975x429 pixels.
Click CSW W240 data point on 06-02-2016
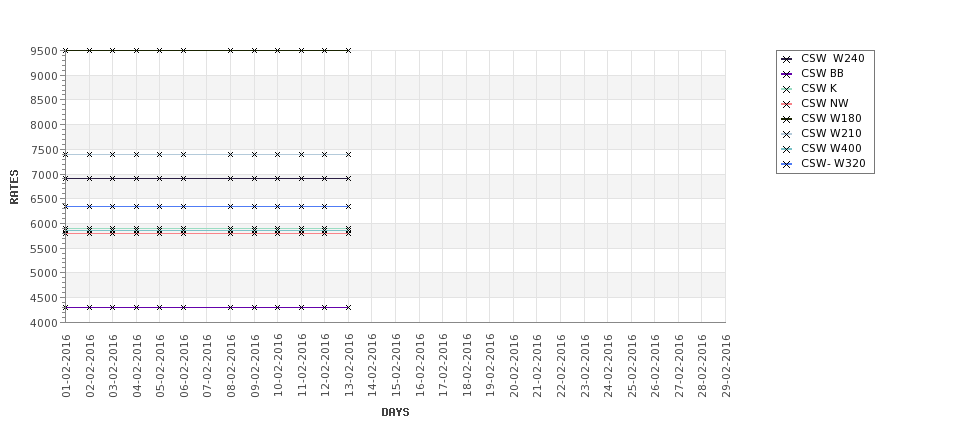pos(183,178)
